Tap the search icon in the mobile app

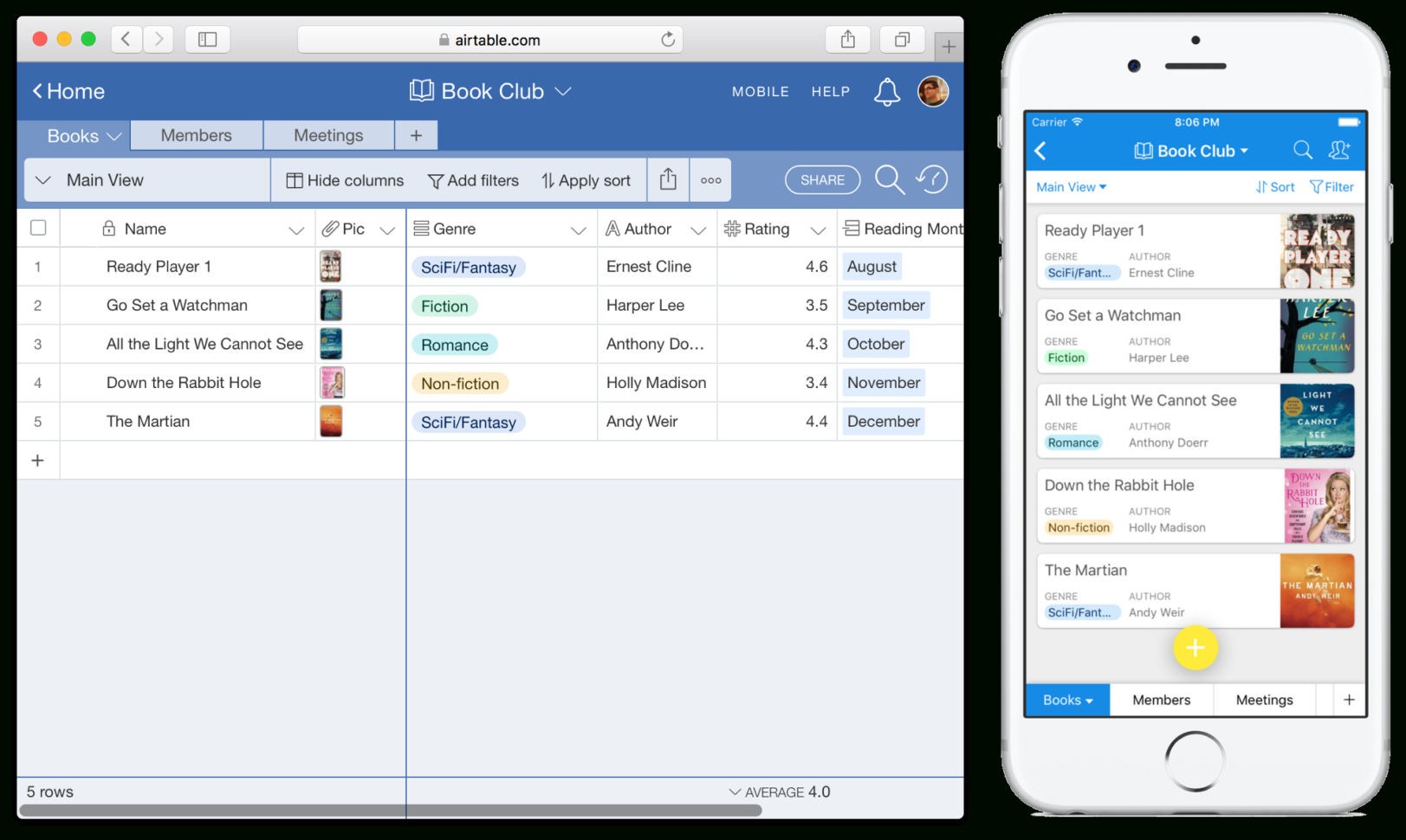1303,150
